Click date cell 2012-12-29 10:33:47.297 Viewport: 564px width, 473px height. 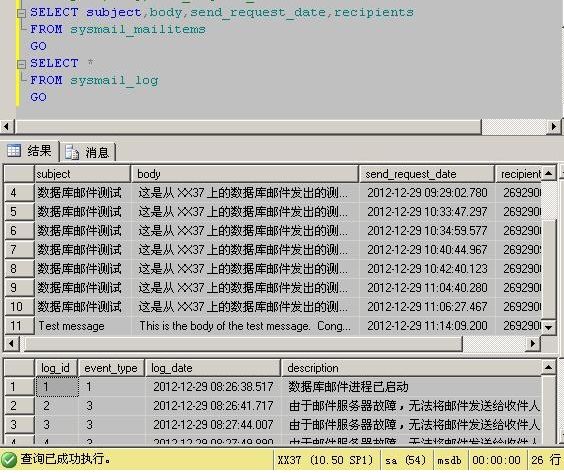(427, 212)
